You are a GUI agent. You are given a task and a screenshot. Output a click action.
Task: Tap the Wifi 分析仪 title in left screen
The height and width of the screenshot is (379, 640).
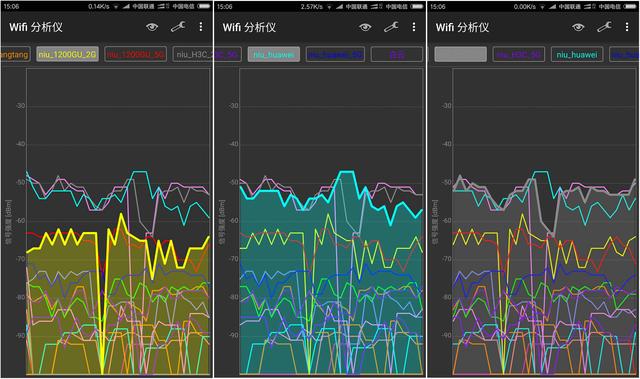(x=36, y=27)
